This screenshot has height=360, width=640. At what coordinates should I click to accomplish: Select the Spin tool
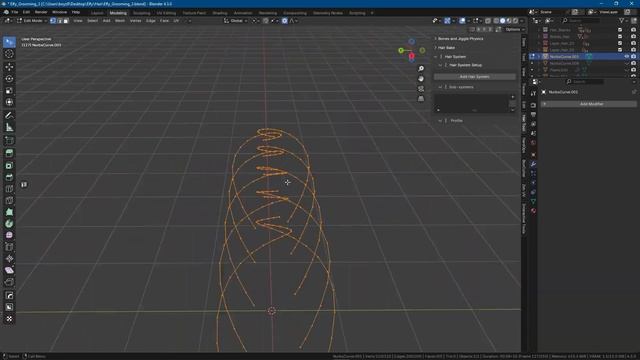(x=9, y=224)
